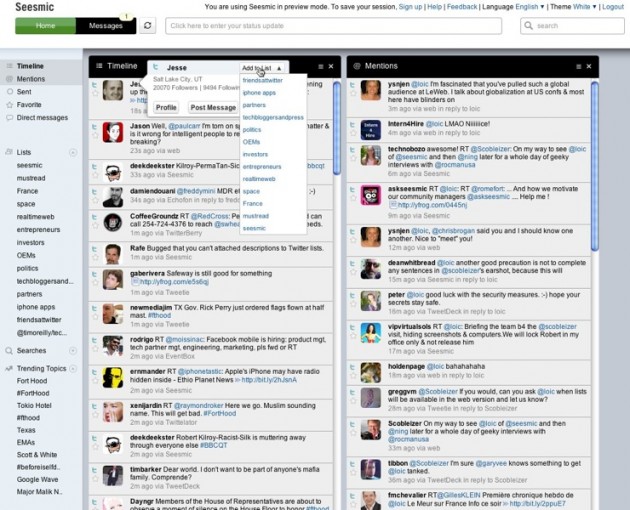630x510 pixels.
Task: Click the Trending Topics plus icon
Action: pos(73,369)
